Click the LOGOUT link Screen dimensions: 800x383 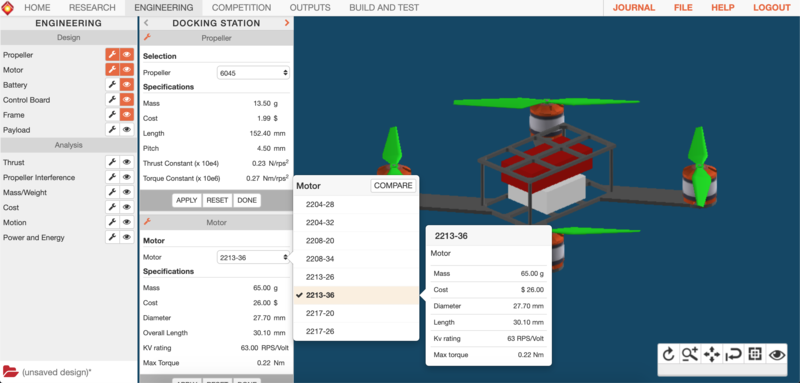[x=771, y=8]
